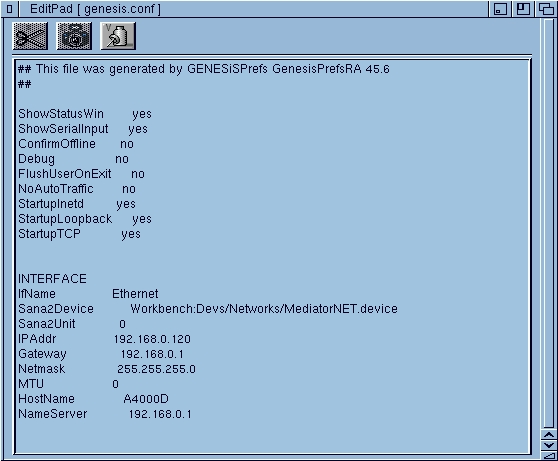Click the Netmask value 255.255.255.0
The height and width of the screenshot is (461, 558).
click(x=156, y=369)
